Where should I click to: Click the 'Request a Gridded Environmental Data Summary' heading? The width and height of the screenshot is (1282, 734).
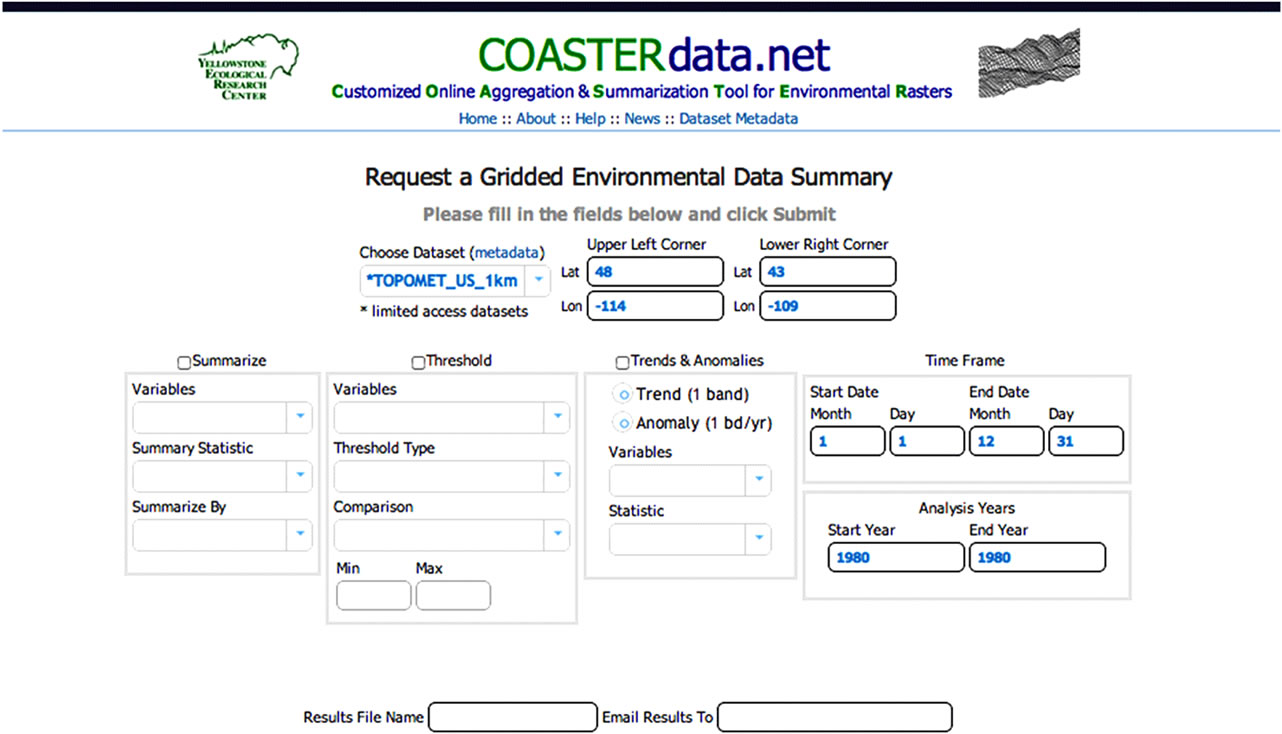[629, 178]
